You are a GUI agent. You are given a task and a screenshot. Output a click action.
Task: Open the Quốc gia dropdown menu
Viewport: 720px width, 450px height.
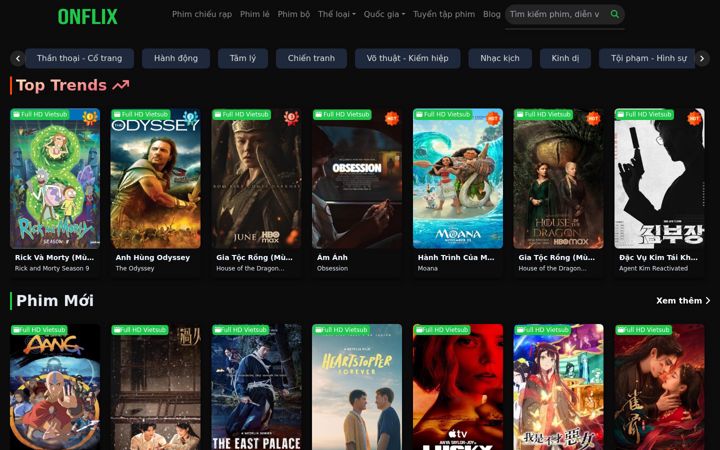[384, 14]
